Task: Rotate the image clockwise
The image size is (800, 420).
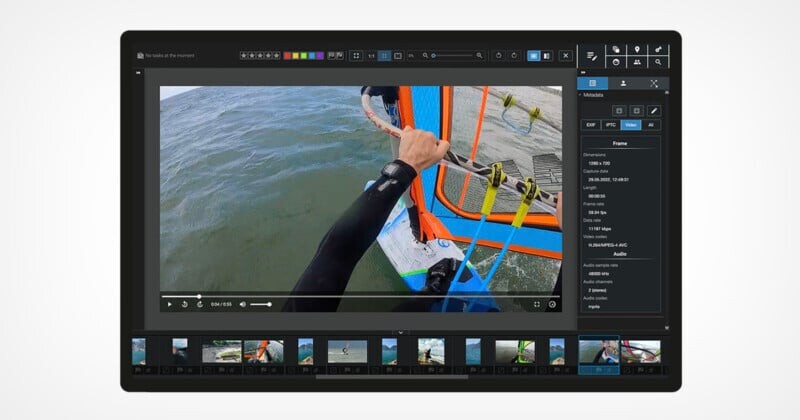Action: 514,56
